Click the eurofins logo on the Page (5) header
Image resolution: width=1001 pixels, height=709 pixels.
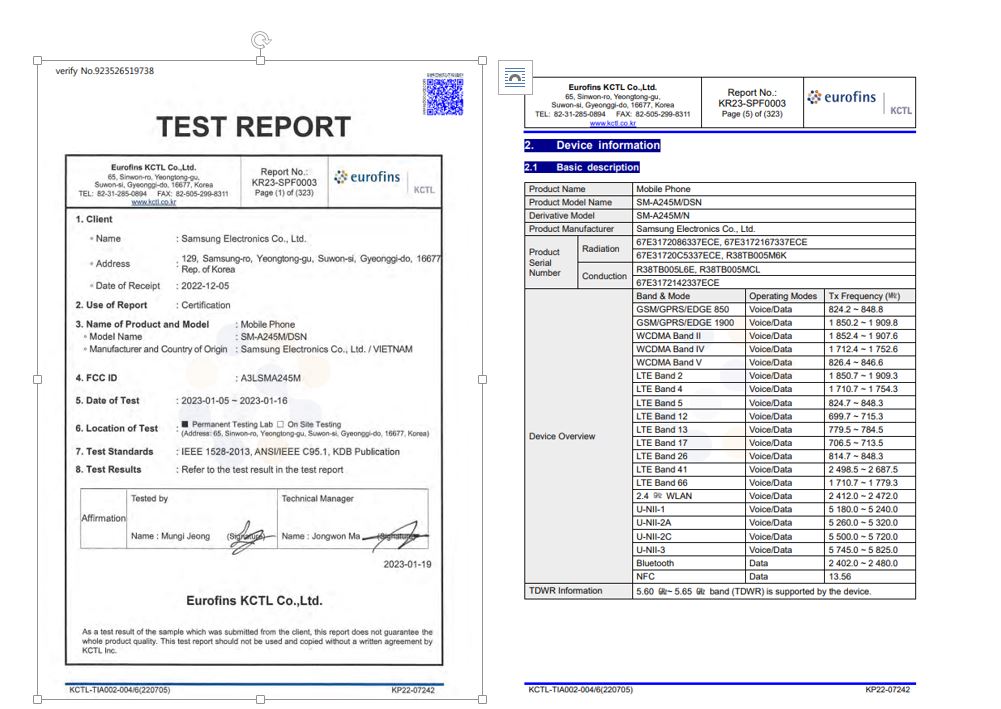pos(842,97)
